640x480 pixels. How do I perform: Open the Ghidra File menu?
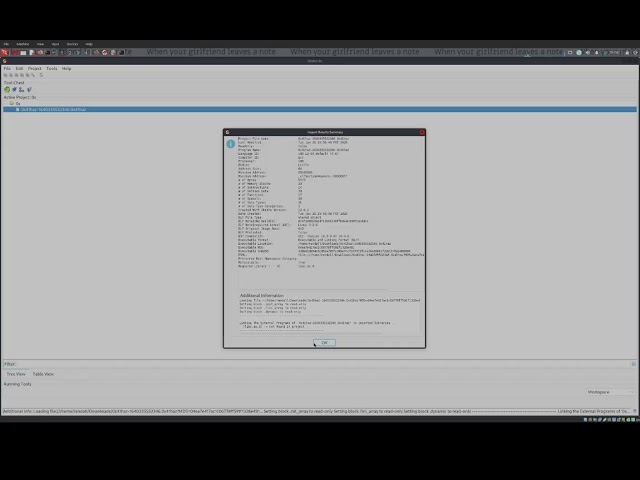(7, 69)
